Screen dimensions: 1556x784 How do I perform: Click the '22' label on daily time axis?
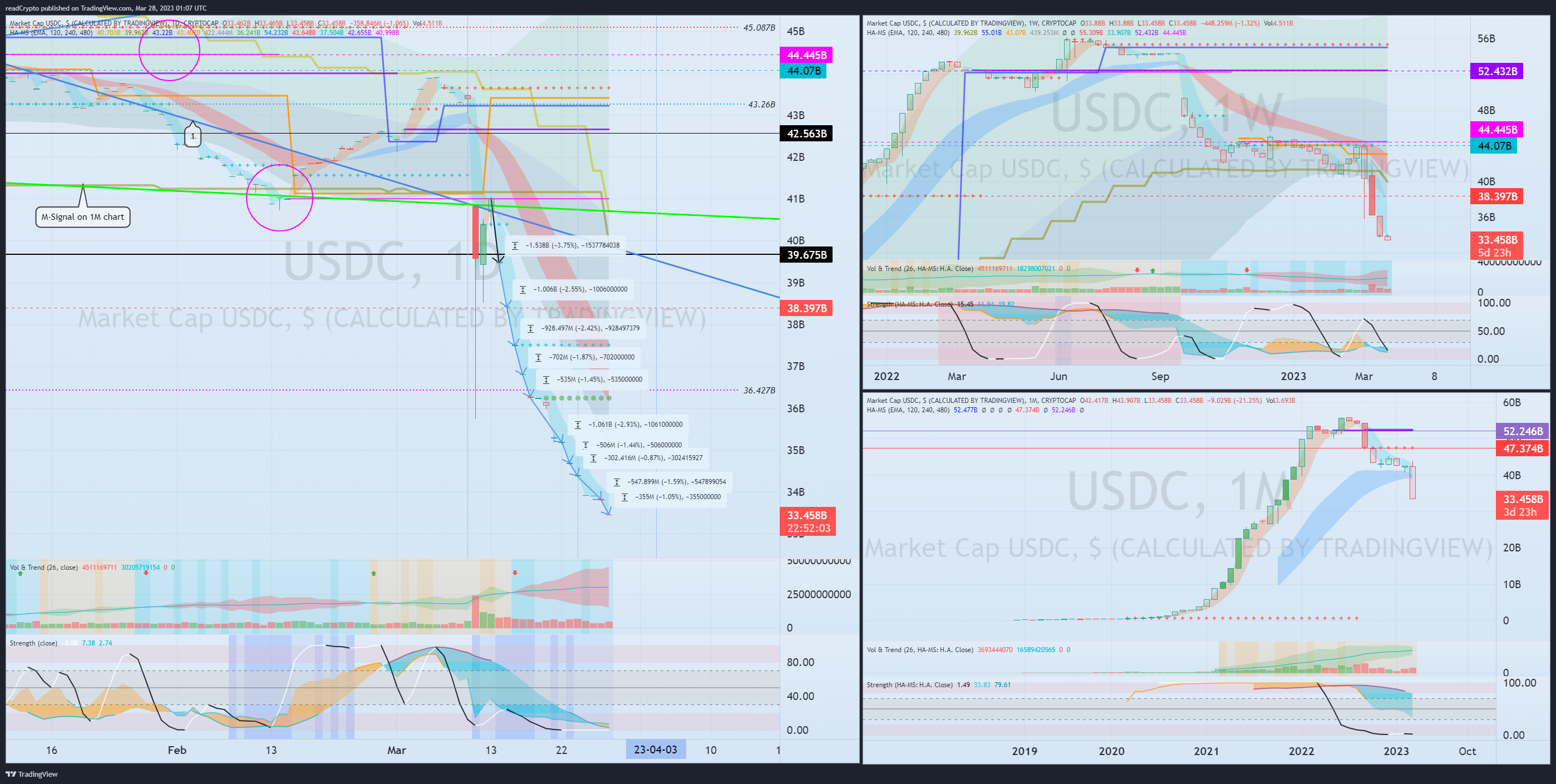point(561,750)
